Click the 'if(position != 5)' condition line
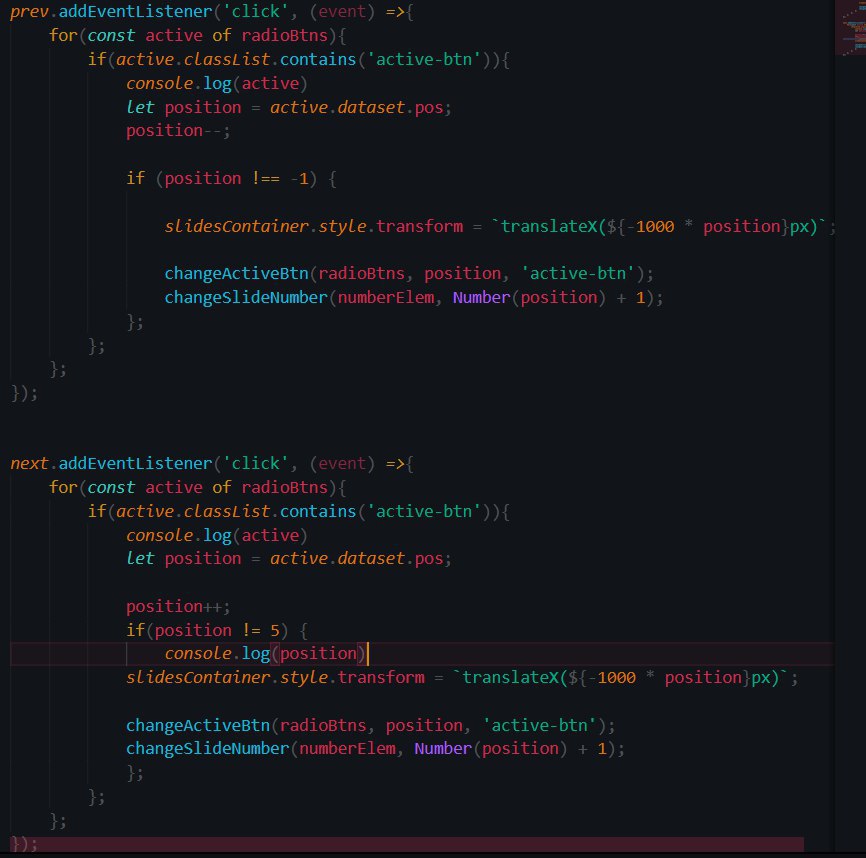The width and height of the screenshot is (866, 858). tap(216, 630)
